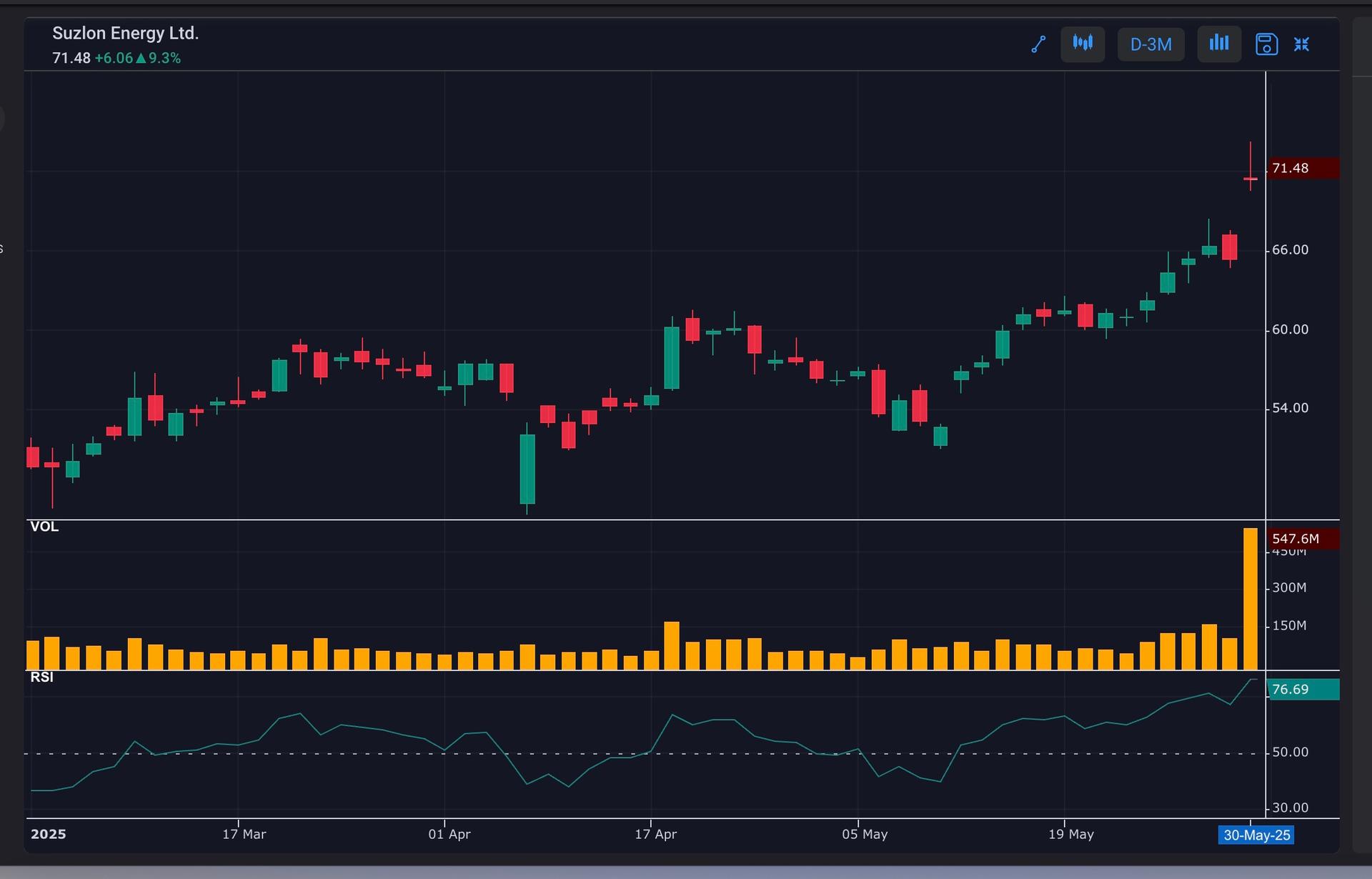This screenshot has height=879, width=1372.
Task: Click the 9.3% percent change value
Action: [x=164, y=58]
